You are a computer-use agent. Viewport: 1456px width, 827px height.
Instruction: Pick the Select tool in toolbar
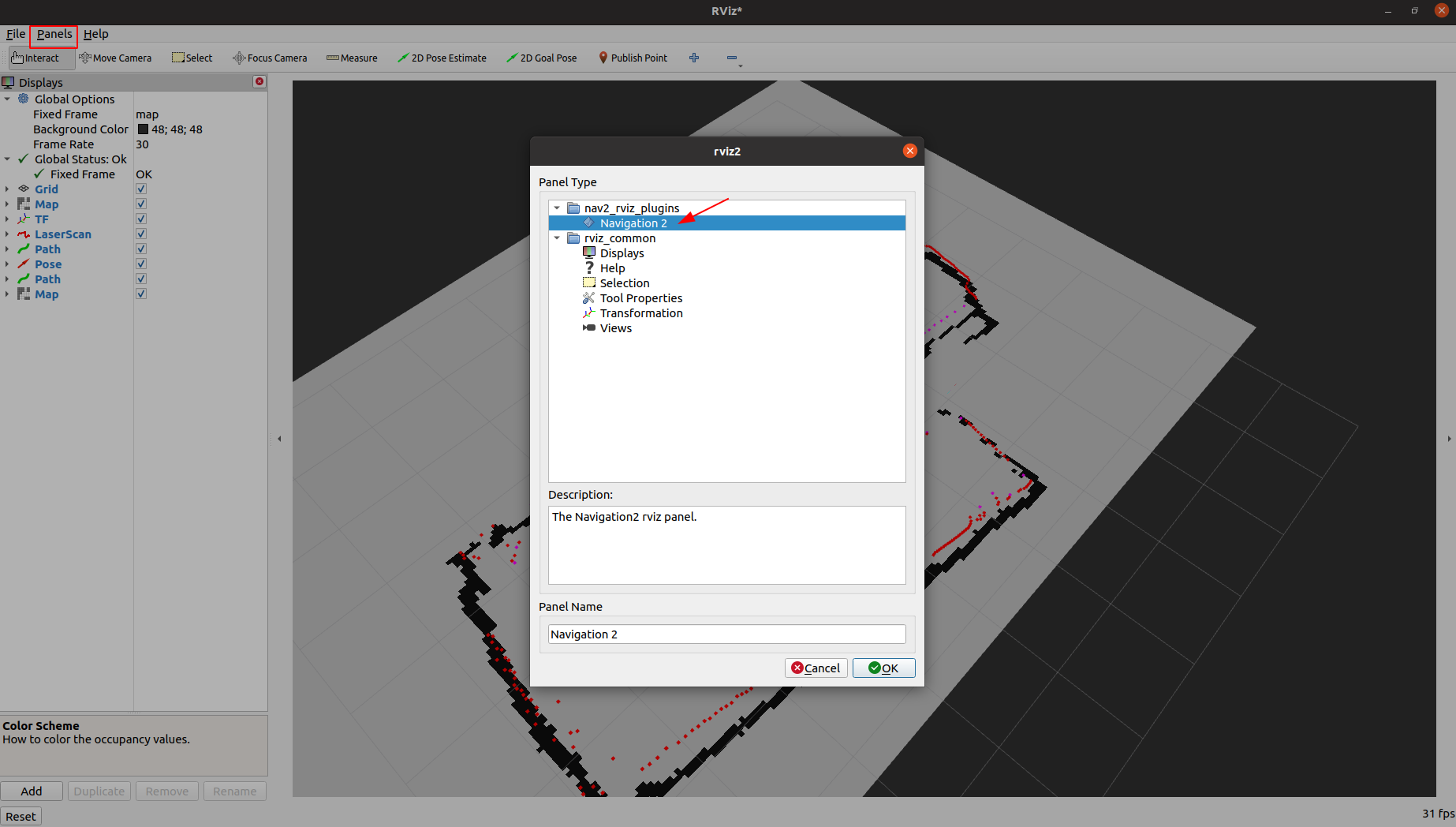click(x=192, y=58)
